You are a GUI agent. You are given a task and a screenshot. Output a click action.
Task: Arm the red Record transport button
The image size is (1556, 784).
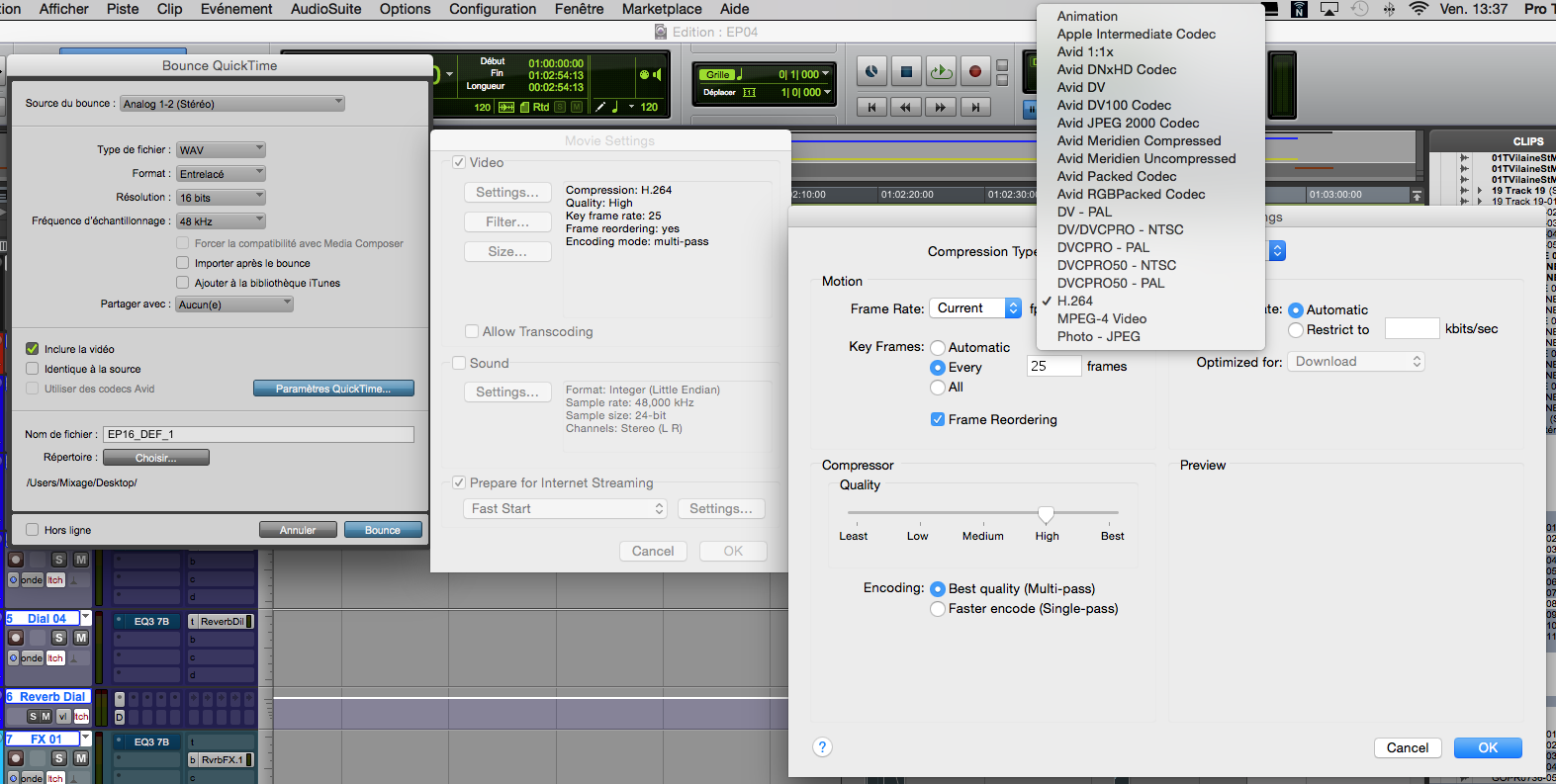[974, 71]
